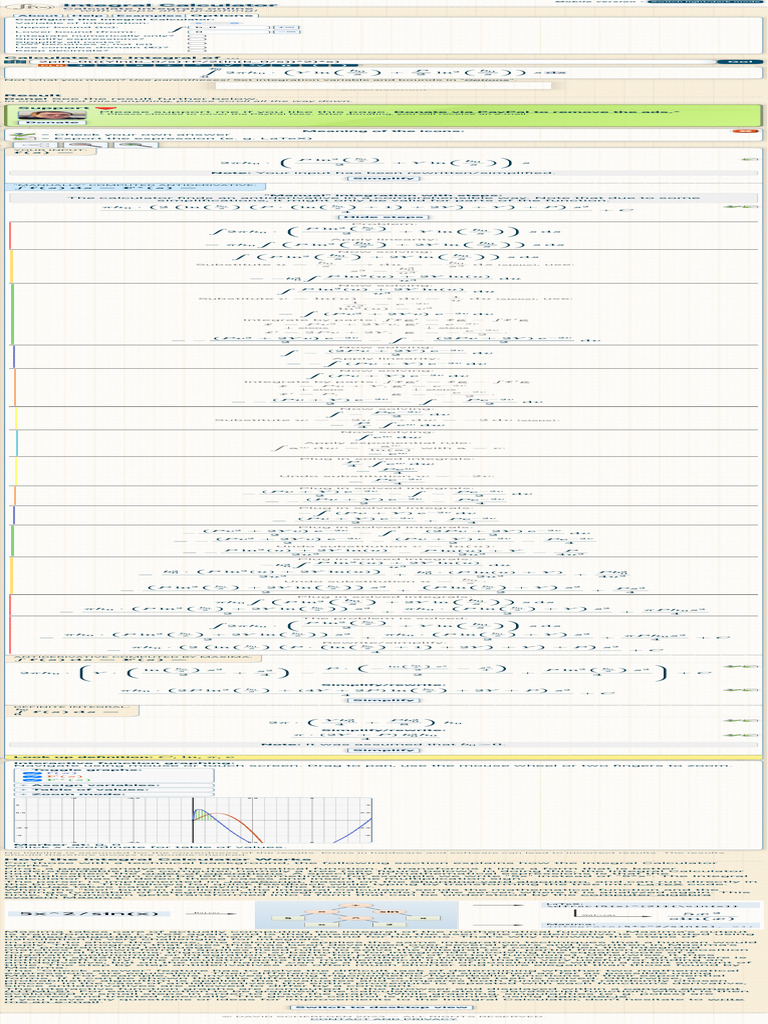The image size is (768, 1024).
Task: Toggle the blue f(x) graph checkbox
Action: pyautogui.click(x=32, y=773)
